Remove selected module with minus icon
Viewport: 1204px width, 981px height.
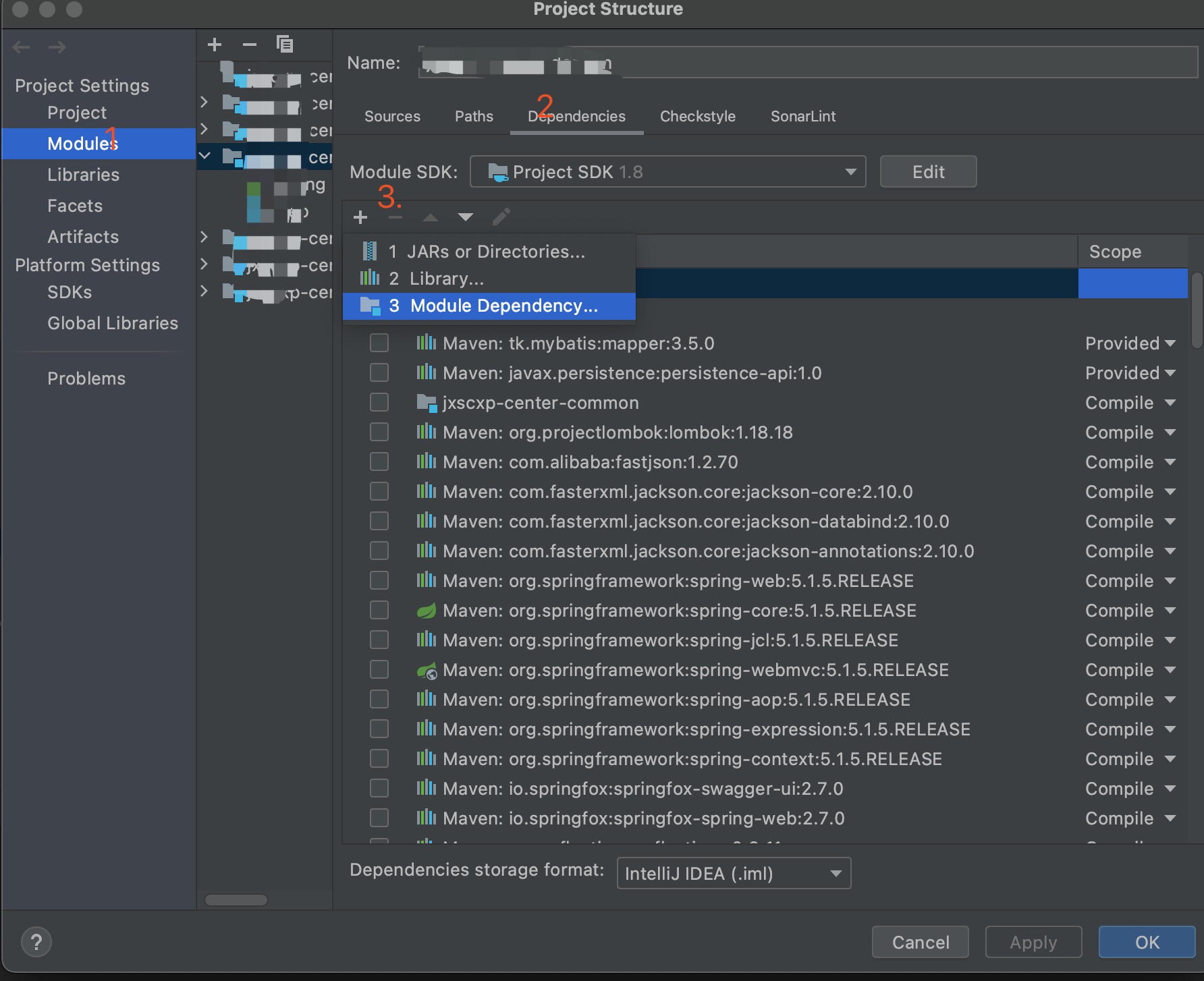click(x=250, y=45)
